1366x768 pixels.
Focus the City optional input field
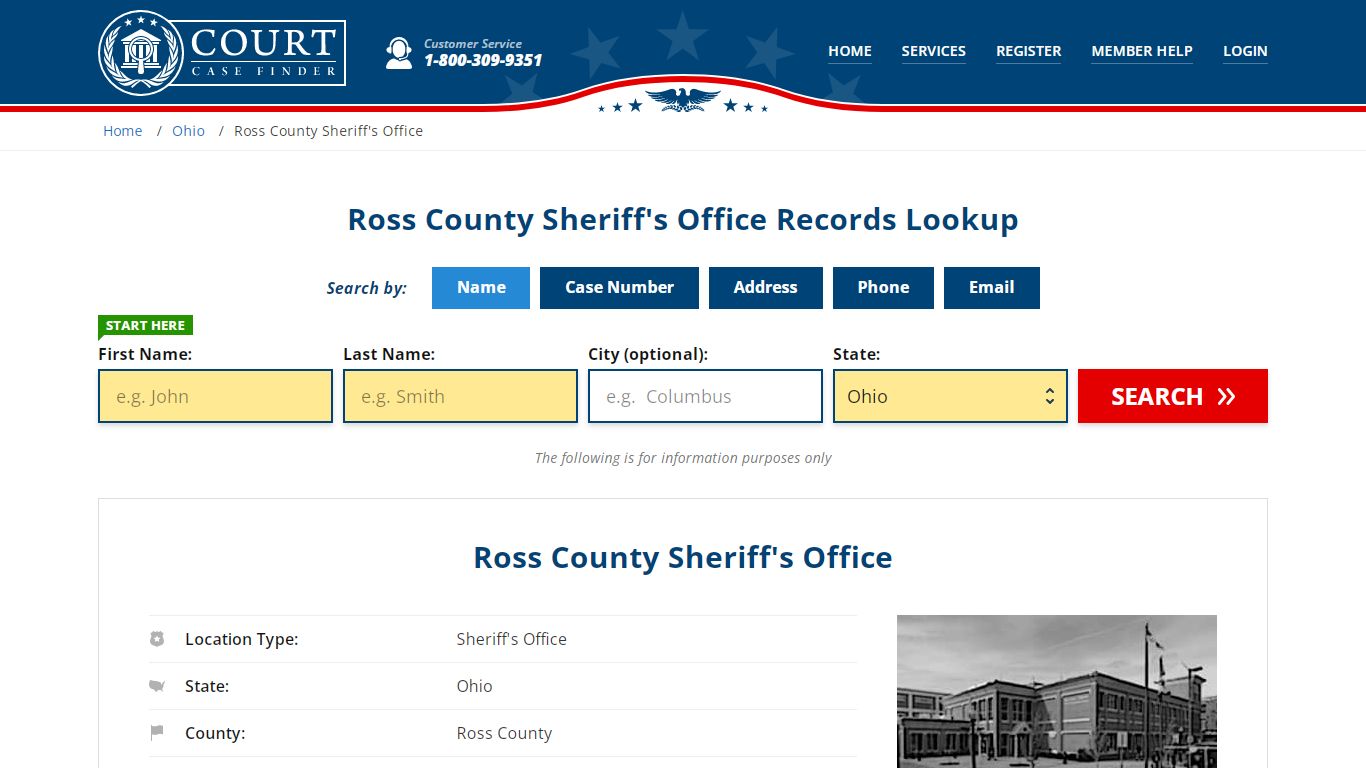point(705,396)
